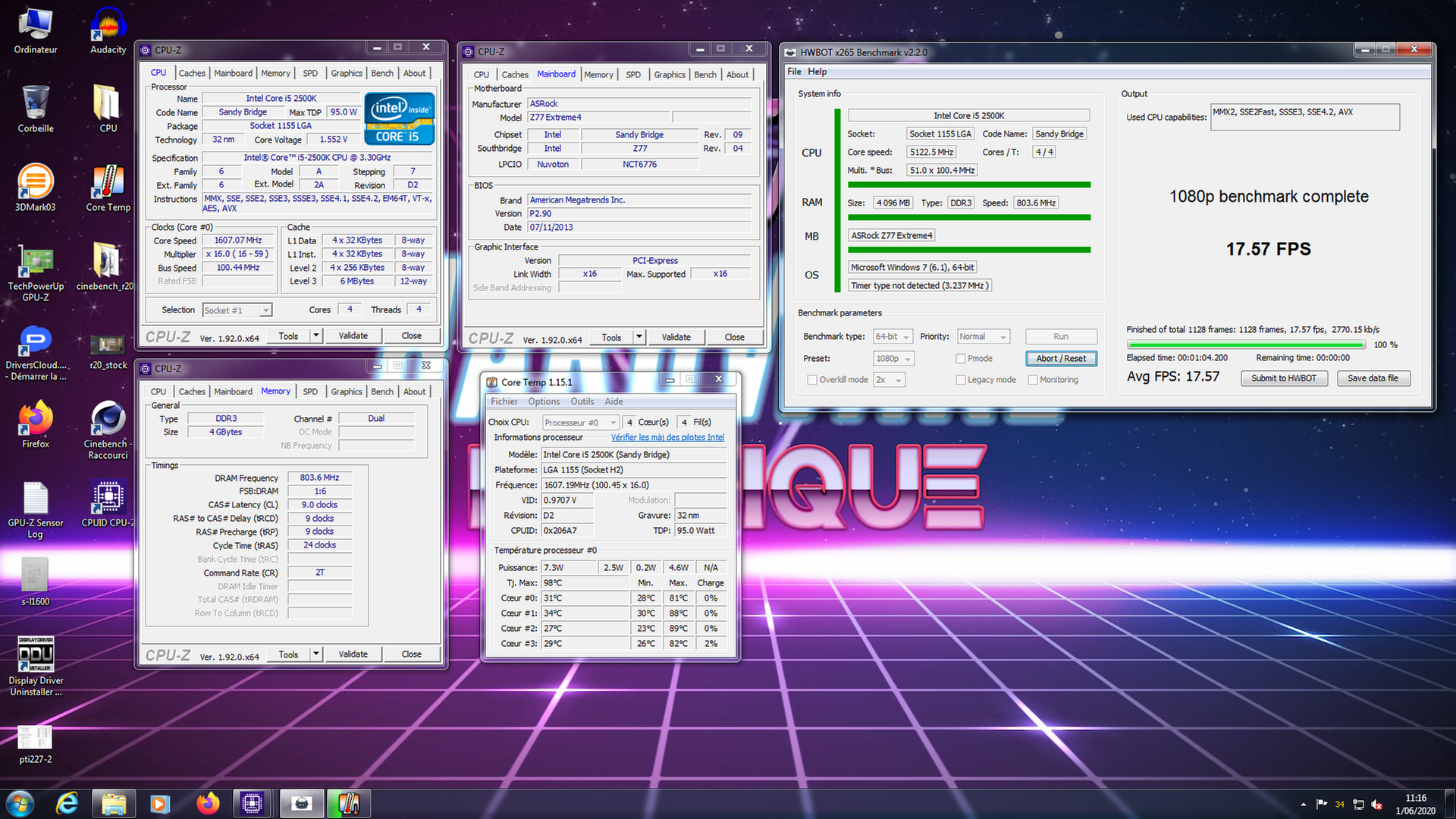This screenshot has width=1456, height=819.
Task: Open r20_stock file icon
Action: (108, 351)
